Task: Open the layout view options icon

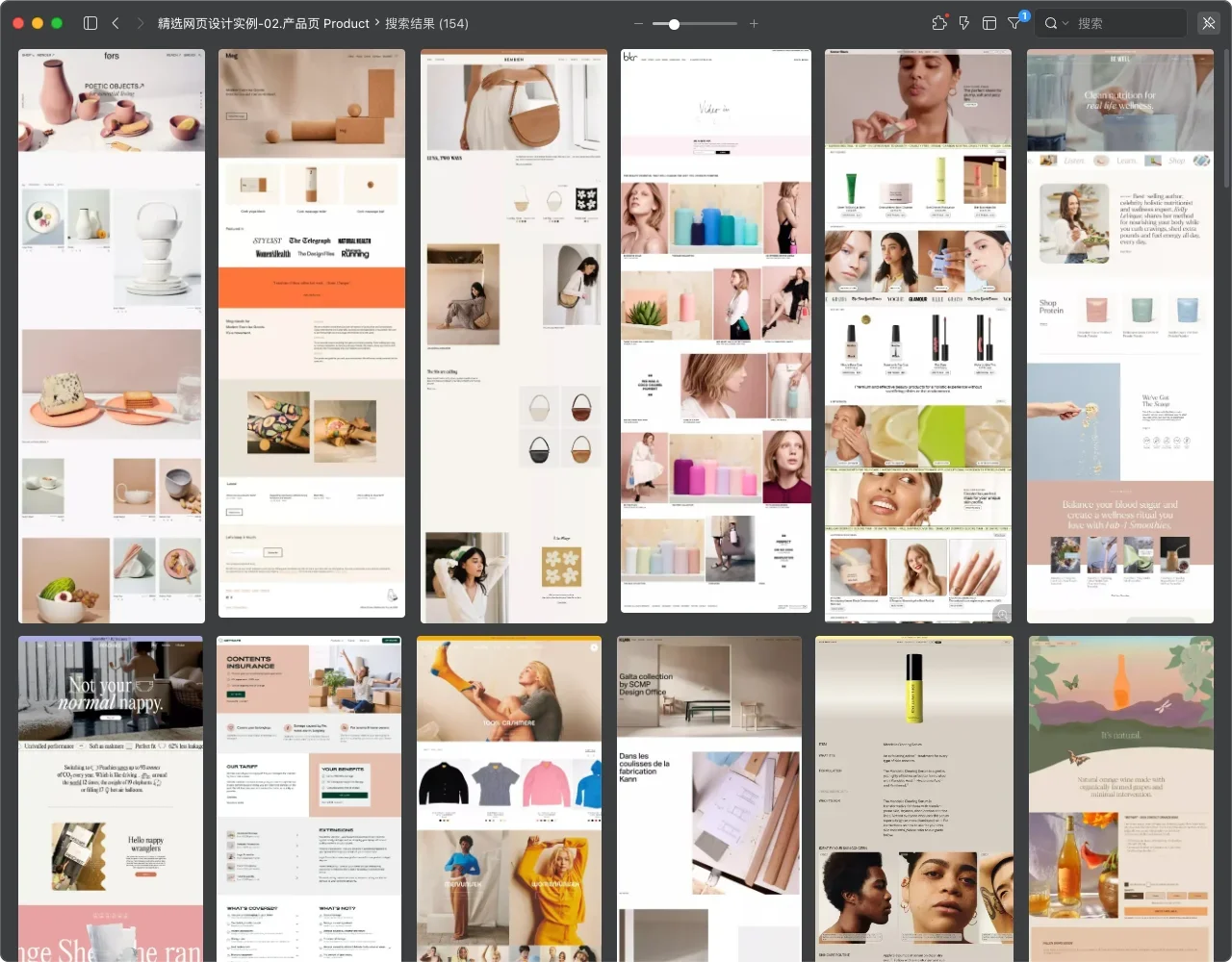Action: coord(989,23)
